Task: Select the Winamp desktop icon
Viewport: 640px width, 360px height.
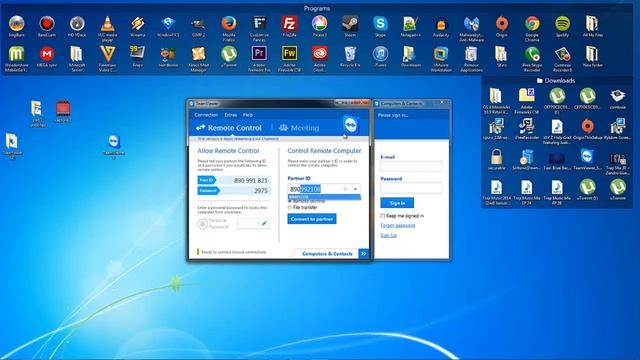Action: point(138,27)
